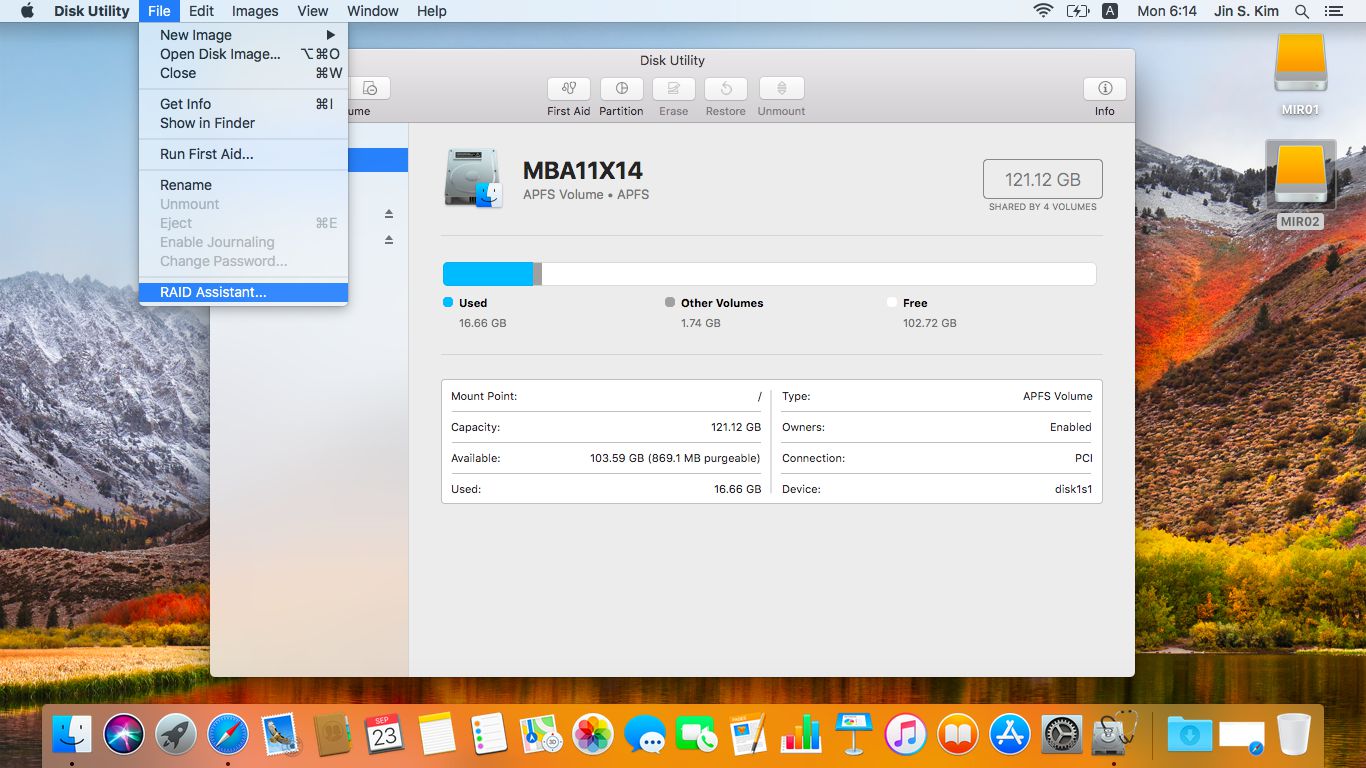This screenshot has width=1366, height=768.
Task: Open the Images menu
Action: [255, 11]
